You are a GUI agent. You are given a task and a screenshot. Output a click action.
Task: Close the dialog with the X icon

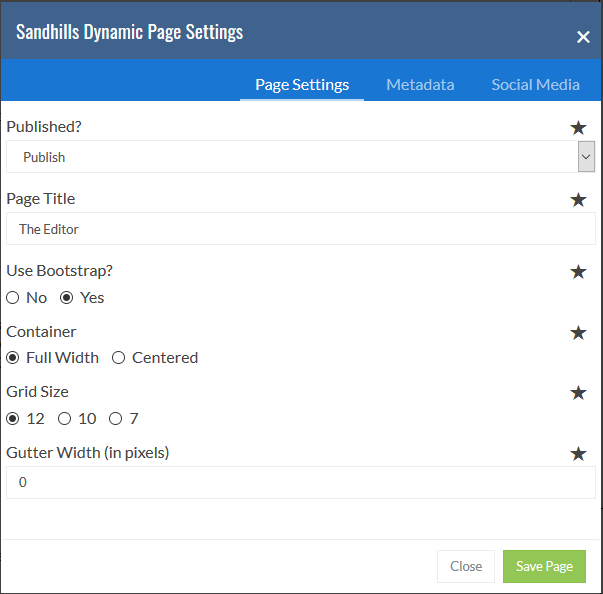[x=583, y=37]
